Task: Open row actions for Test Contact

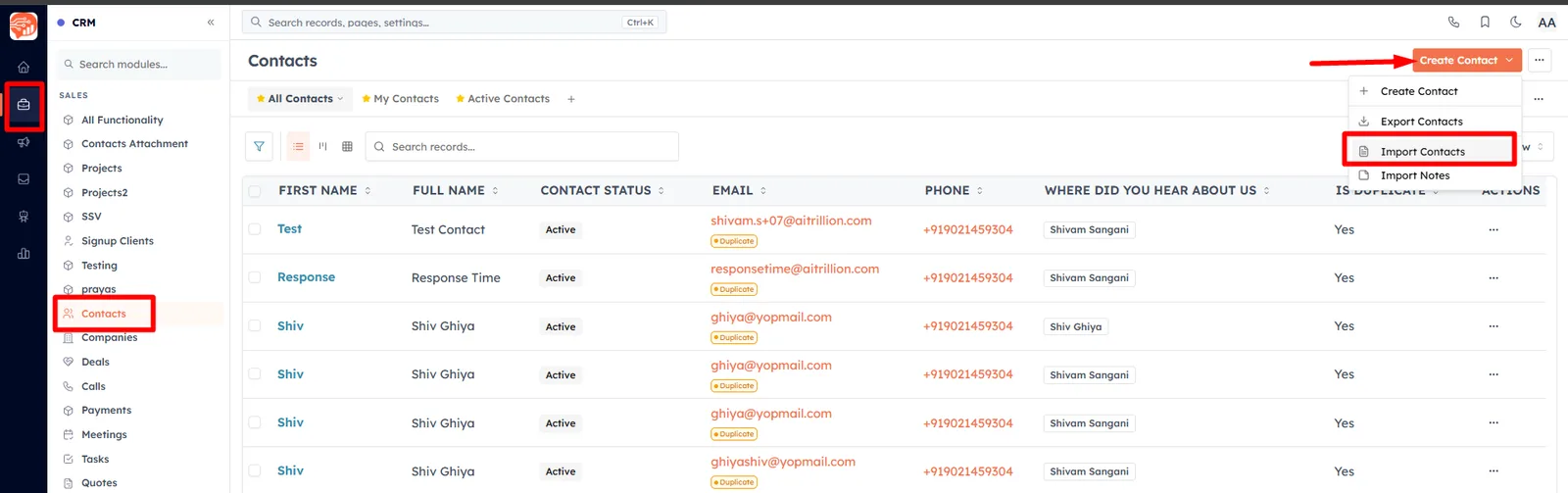Action: [1494, 230]
